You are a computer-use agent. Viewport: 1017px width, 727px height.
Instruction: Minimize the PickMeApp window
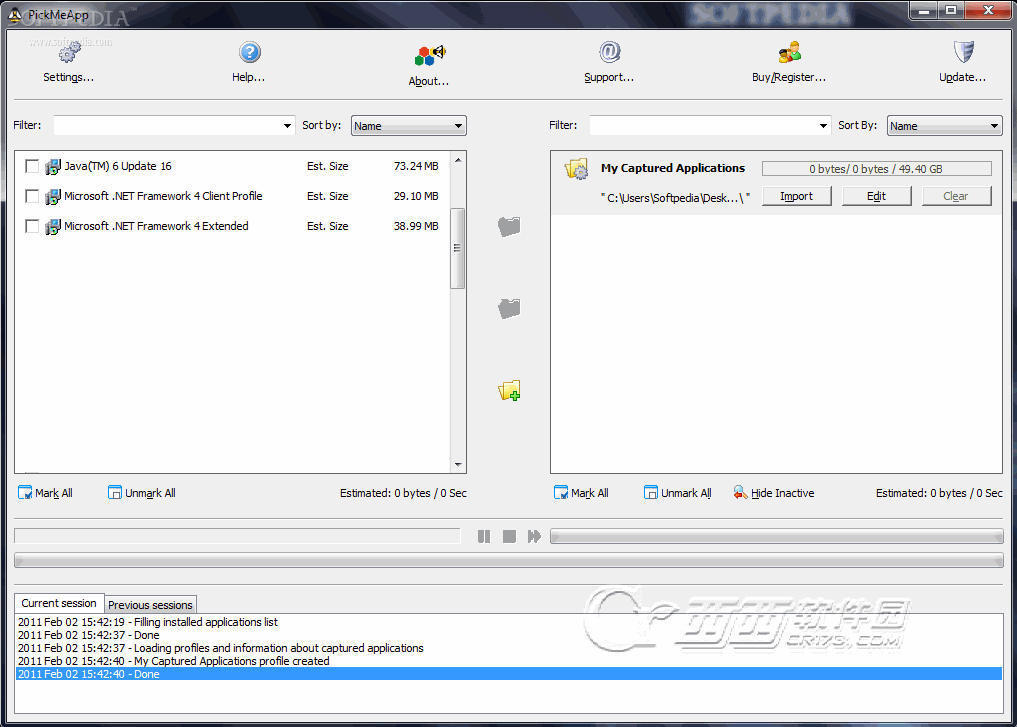[x=924, y=10]
